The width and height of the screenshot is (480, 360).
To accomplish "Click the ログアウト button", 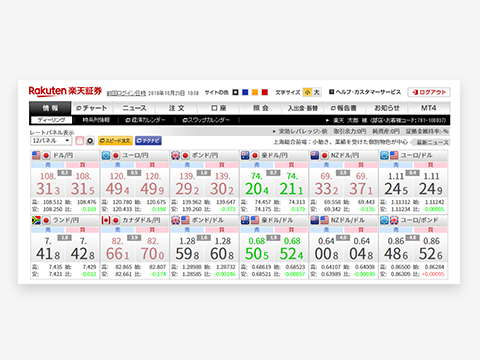I will point(429,92).
